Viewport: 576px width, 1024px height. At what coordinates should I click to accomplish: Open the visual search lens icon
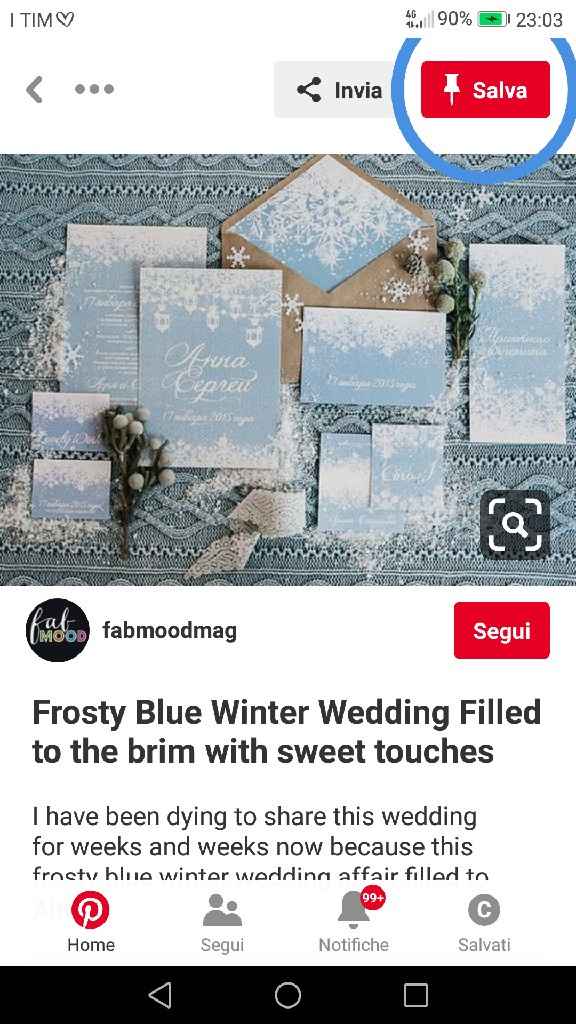click(515, 524)
